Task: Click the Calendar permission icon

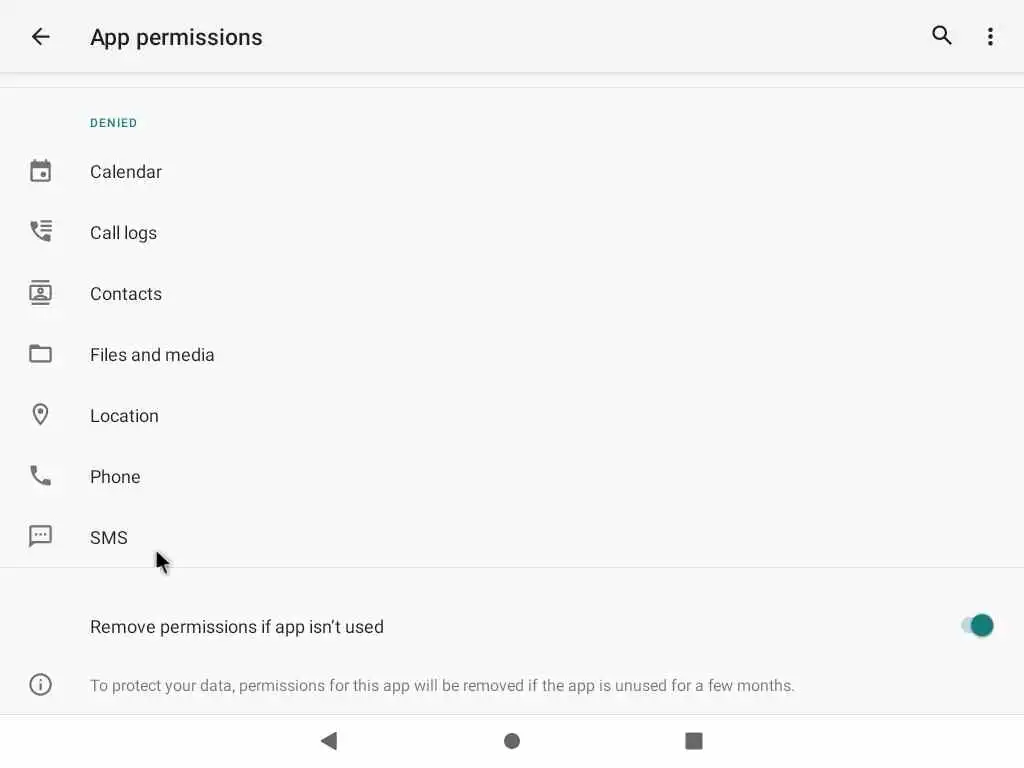Action: (x=40, y=171)
